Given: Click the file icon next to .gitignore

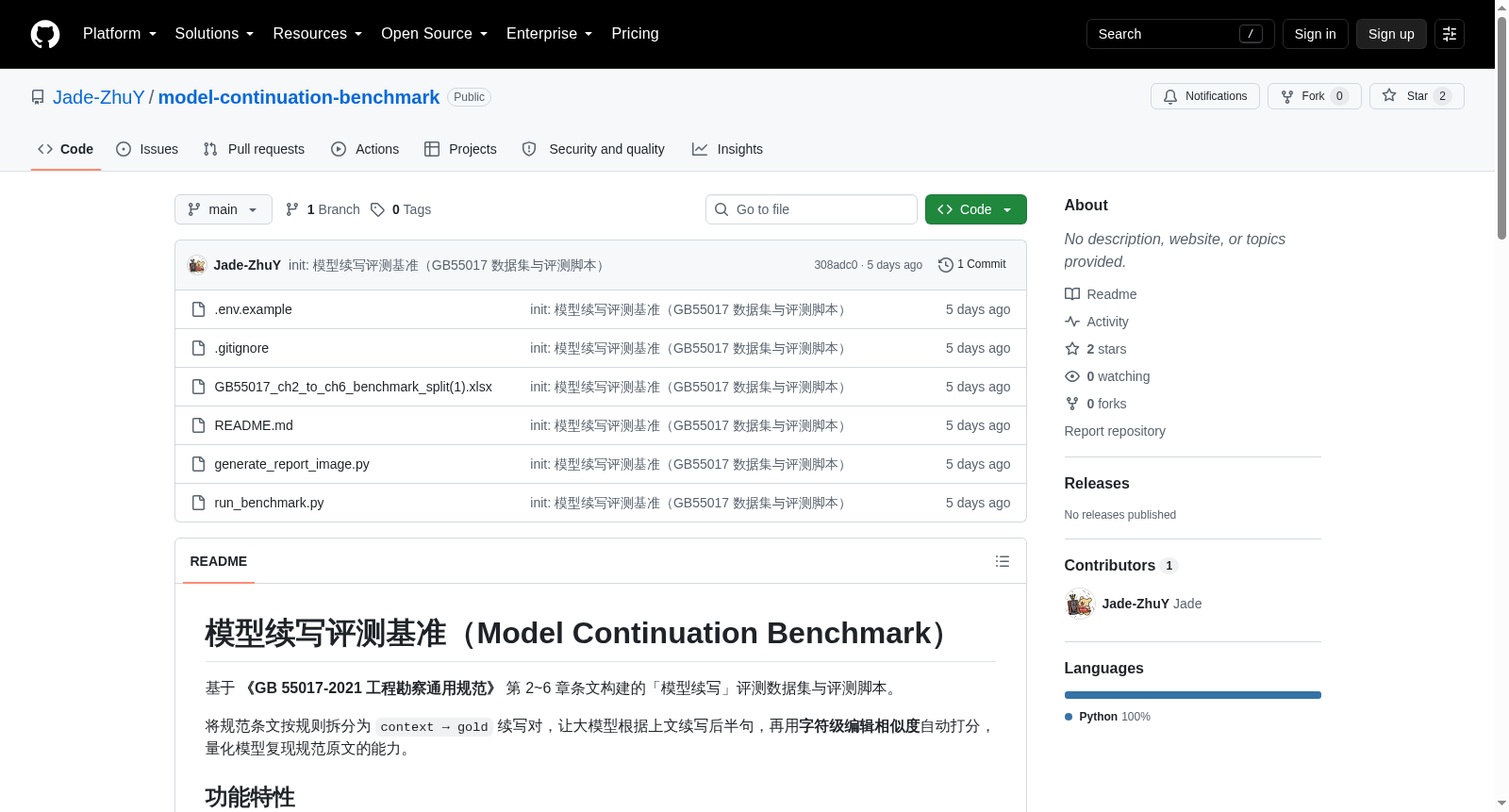Looking at the screenshot, I should click(x=198, y=348).
